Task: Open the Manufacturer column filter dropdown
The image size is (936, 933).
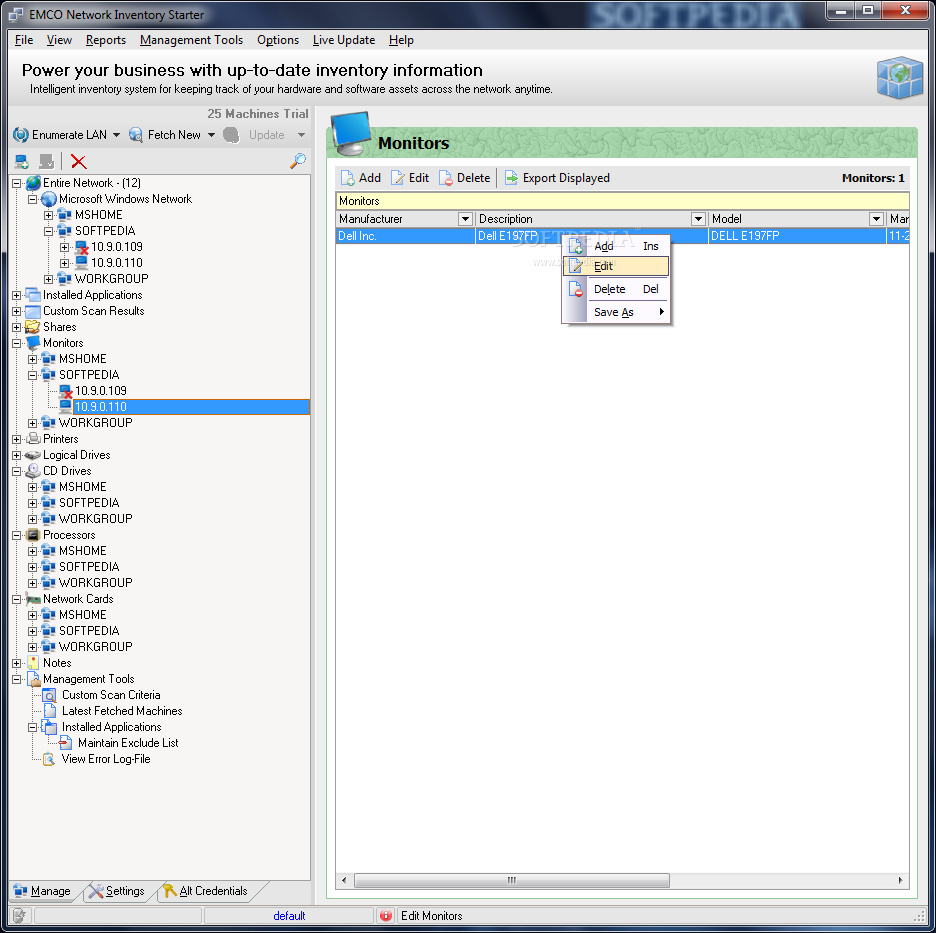Action: [x=466, y=219]
